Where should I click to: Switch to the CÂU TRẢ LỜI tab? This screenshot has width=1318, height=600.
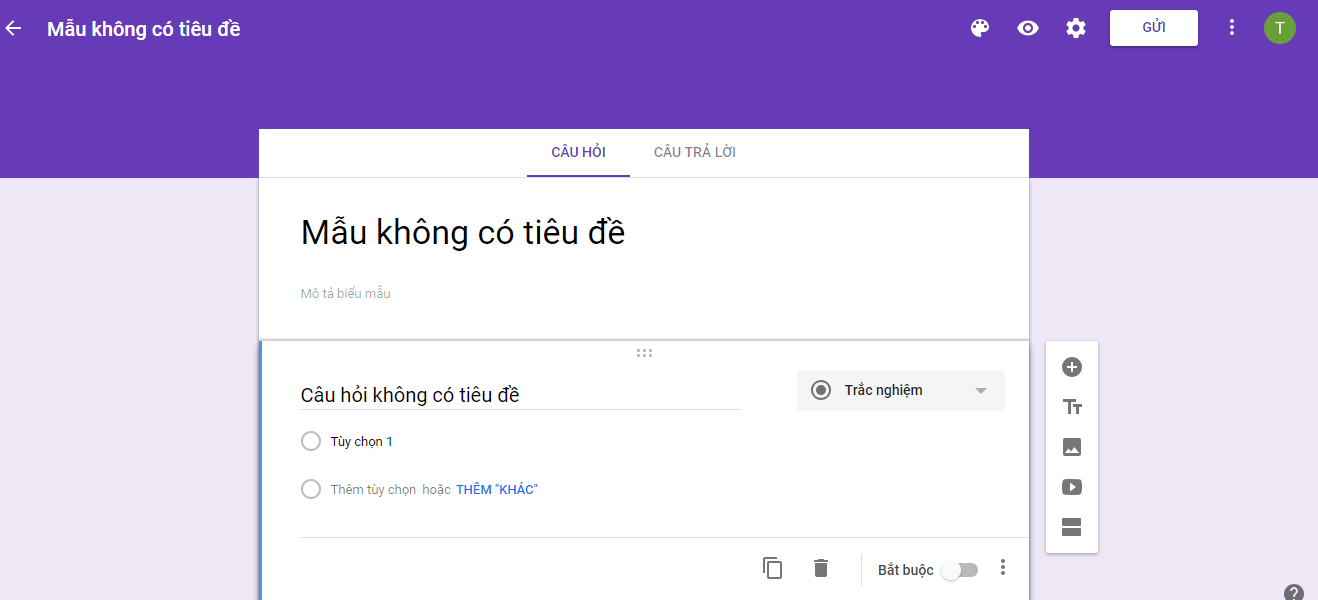[x=695, y=152]
